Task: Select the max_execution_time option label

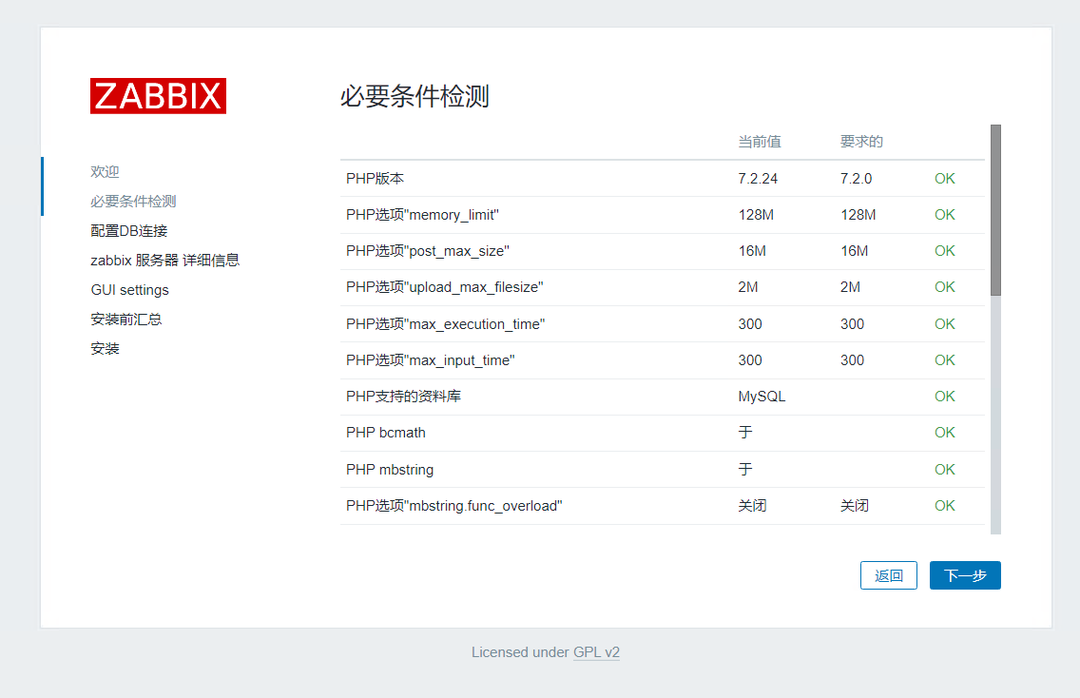Action: tap(446, 324)
